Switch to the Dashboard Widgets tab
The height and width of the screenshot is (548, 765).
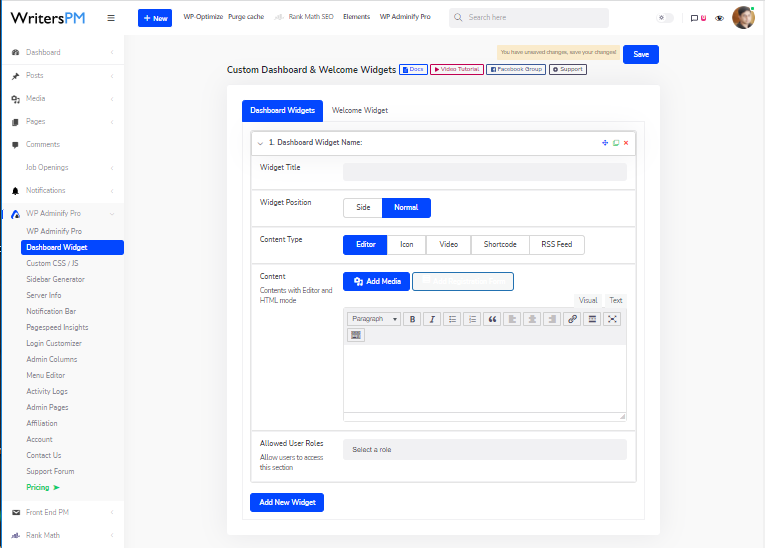[282, 111]
